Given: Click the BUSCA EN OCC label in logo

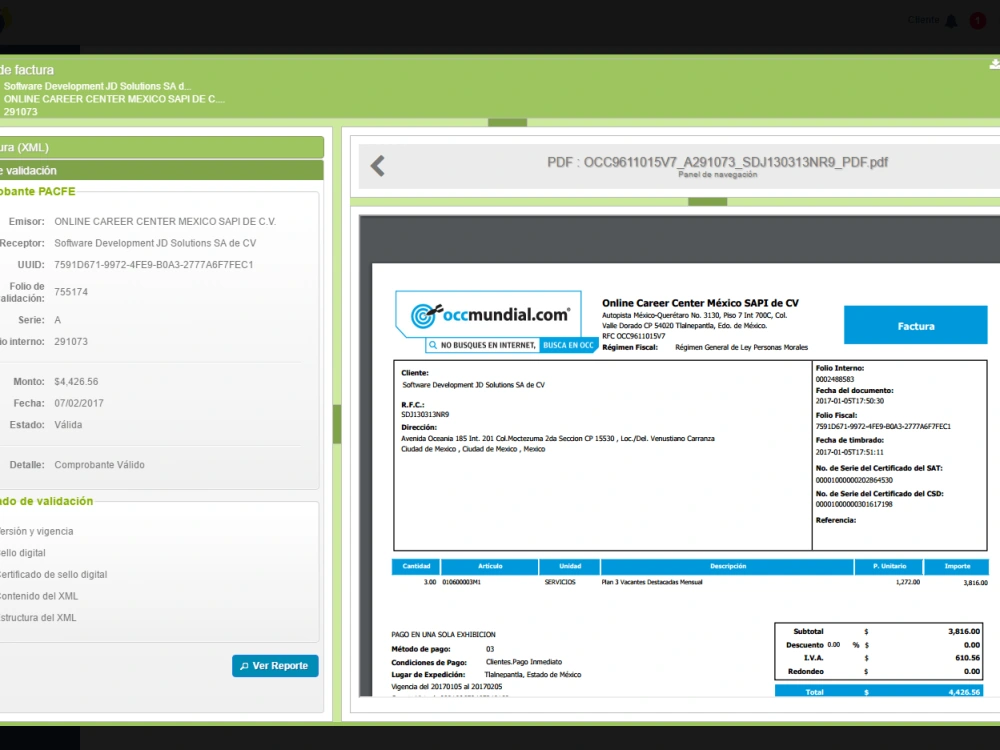Looking at the screenshot, I should tap(568, 345).
